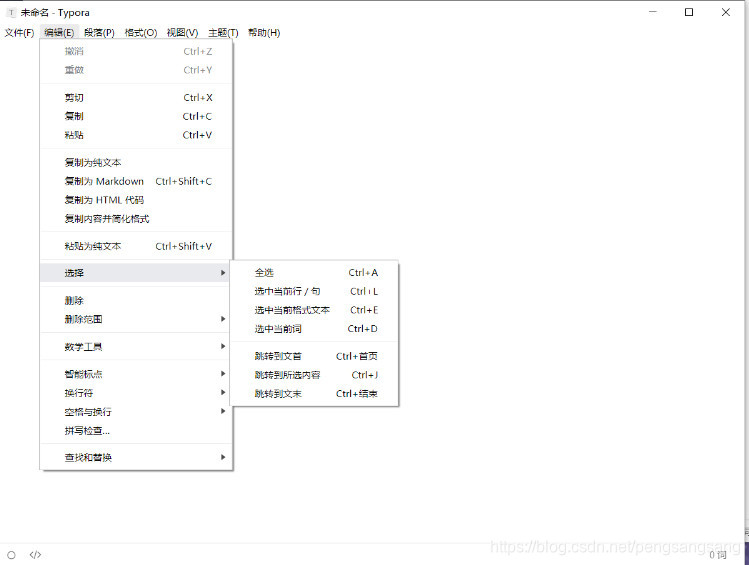Expand the 换行符 submenu
The width and height of the screenshot is (749, 565).
[137, 393]
